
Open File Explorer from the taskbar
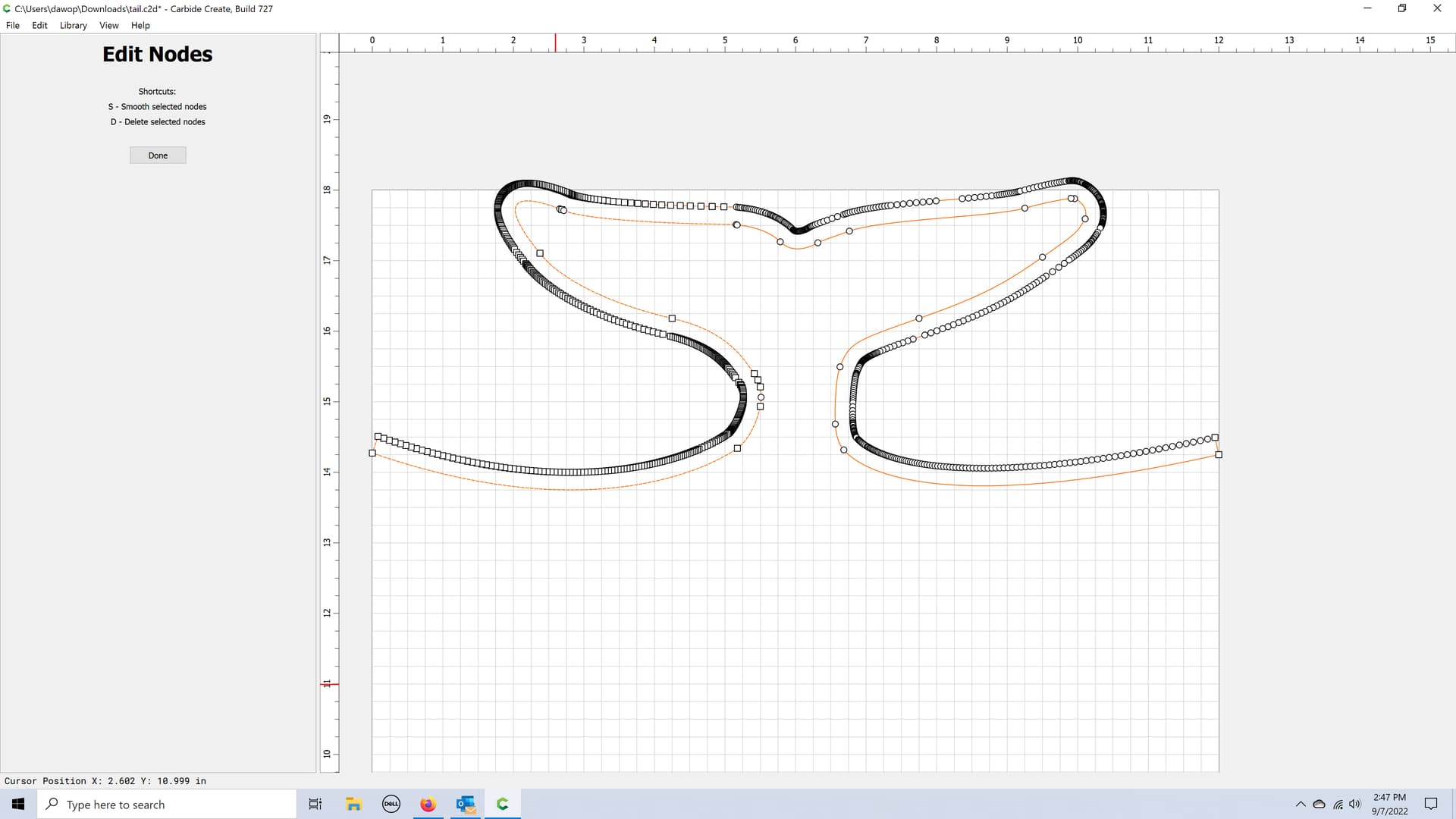[x=353, y=804]
